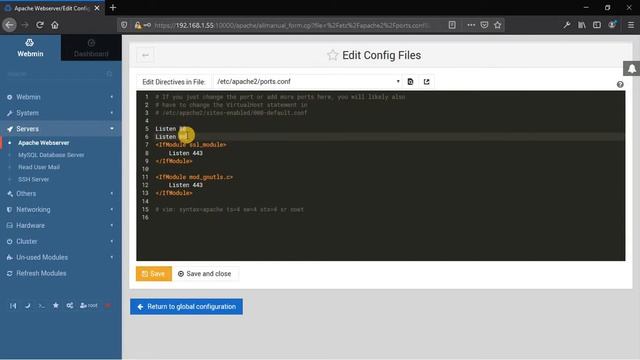This screenshot has height=360, width=640.
Task: Place cursor on line 5 Listen 80
Action: click(171, 129)
